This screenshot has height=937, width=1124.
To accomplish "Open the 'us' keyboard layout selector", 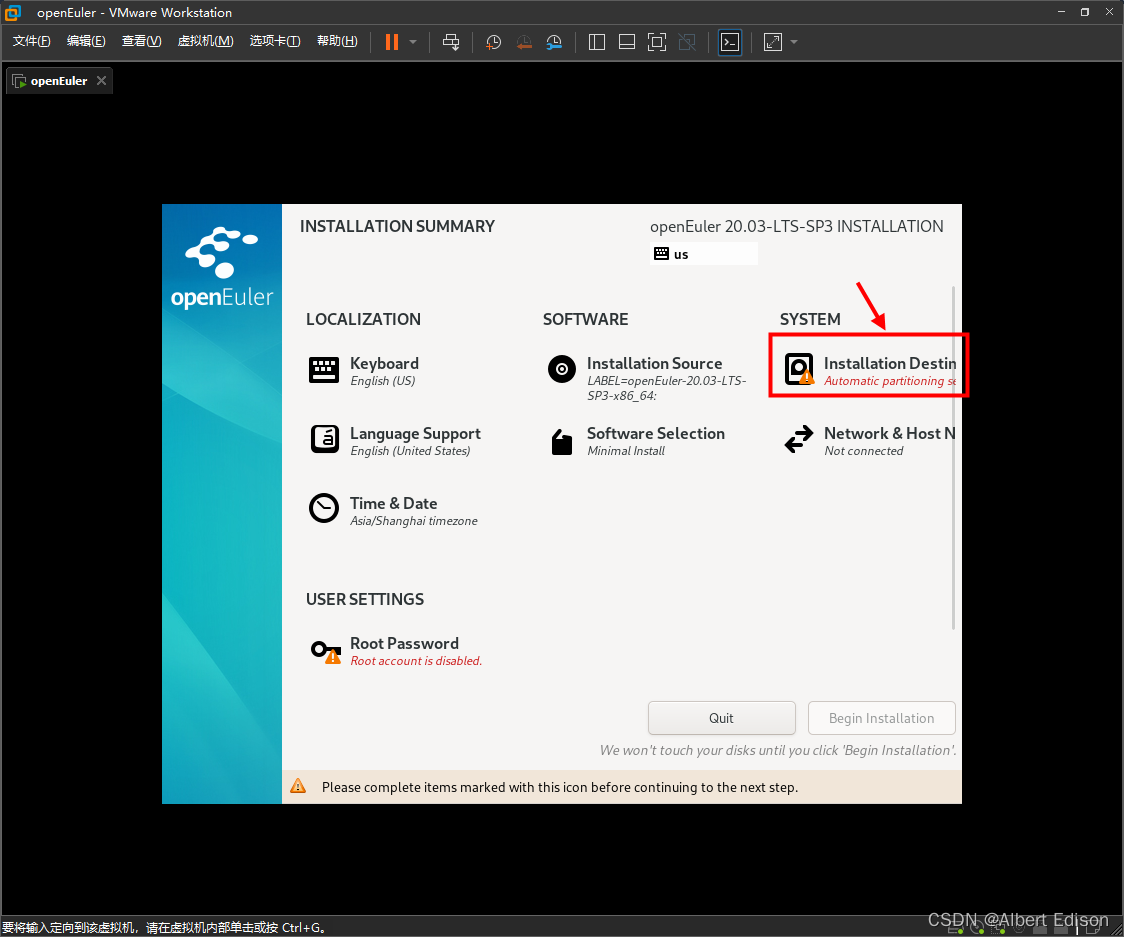I will (x=703, y=253).
